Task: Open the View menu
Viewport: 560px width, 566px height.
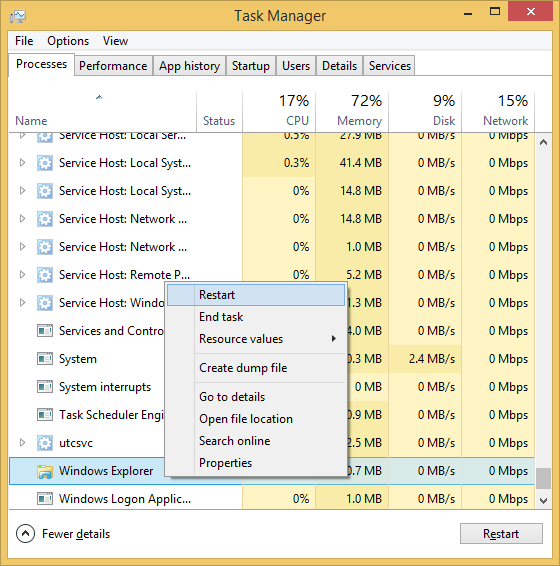Action: [115, 41]
